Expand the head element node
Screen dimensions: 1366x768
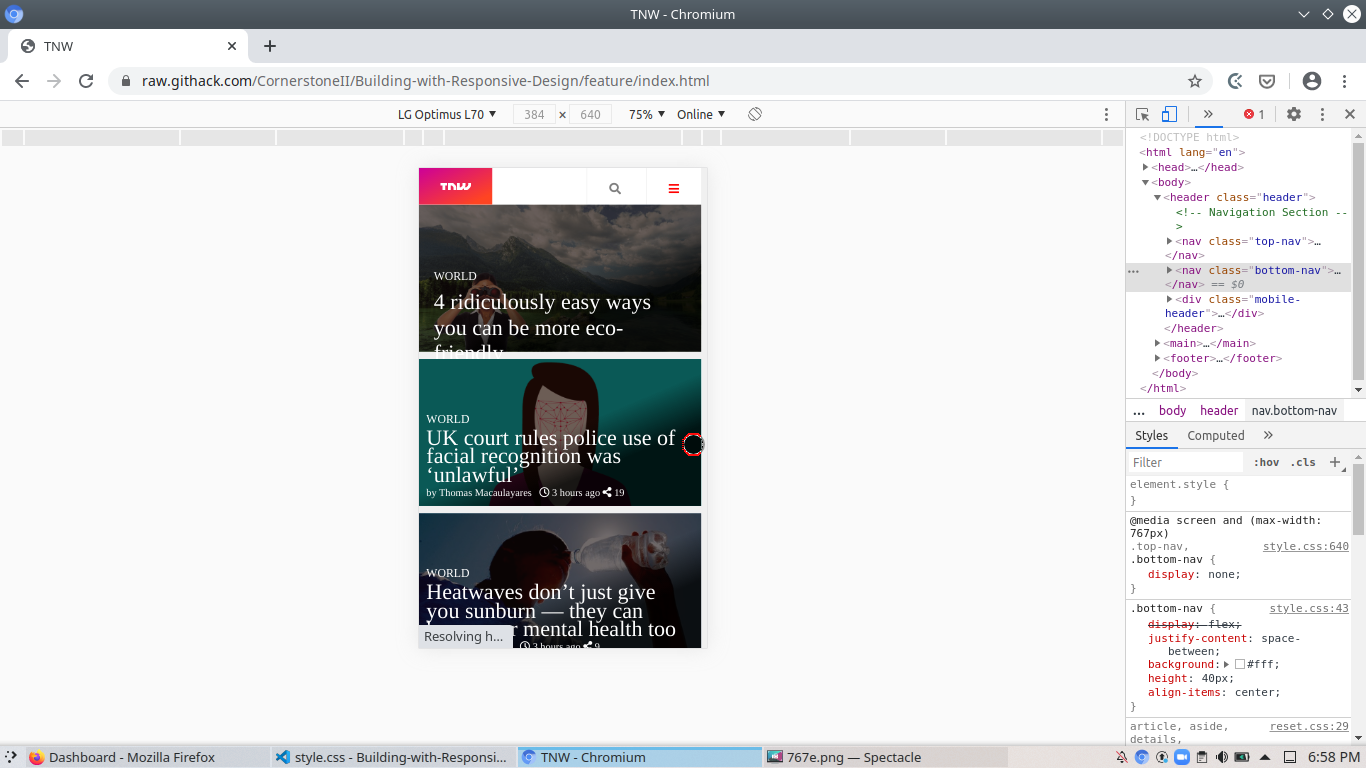click(x=1146, y=167)
